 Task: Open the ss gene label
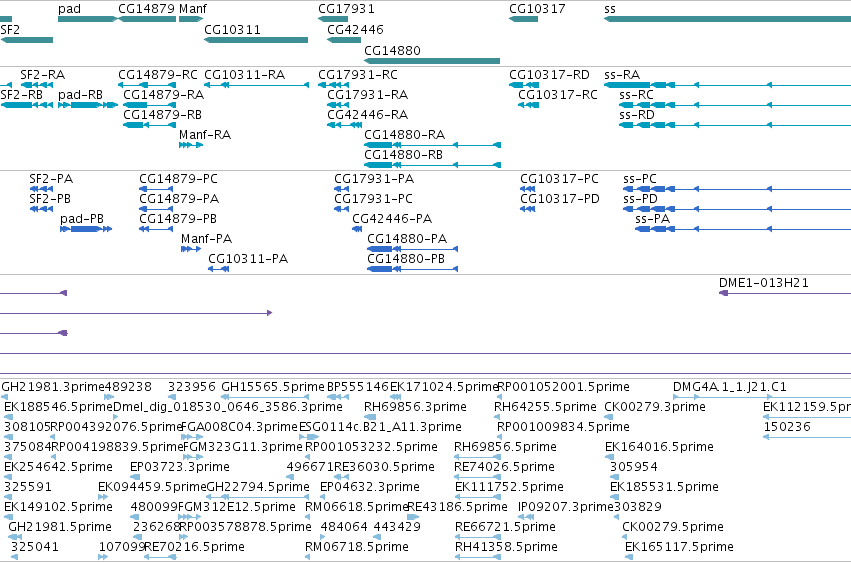610,9
